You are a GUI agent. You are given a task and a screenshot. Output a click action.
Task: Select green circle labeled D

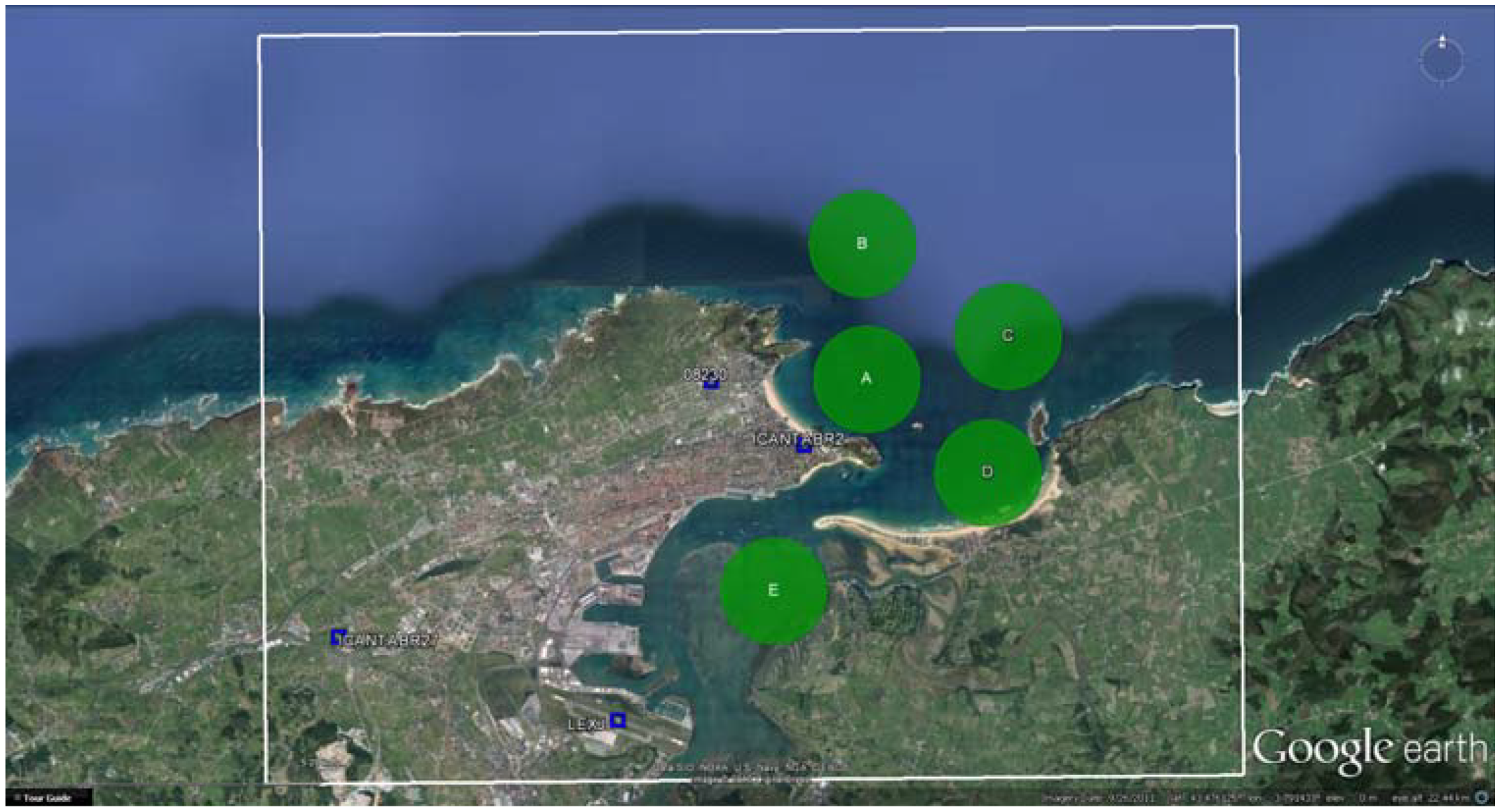[987, 472]
